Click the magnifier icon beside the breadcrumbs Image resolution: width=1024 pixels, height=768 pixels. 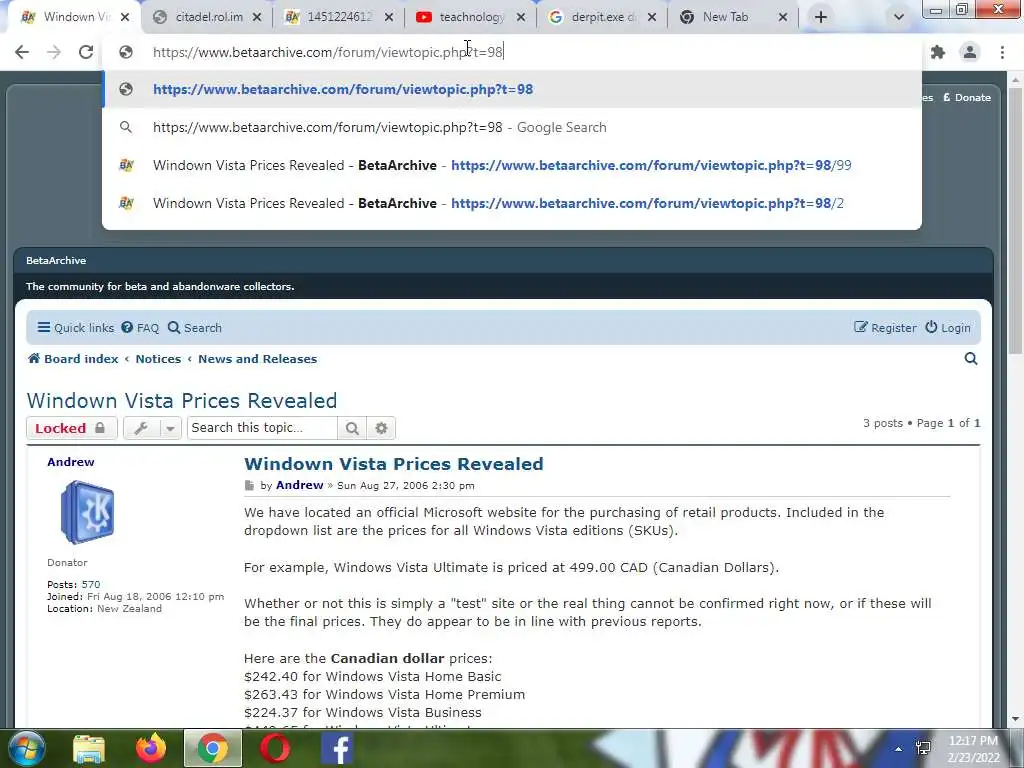tap(971, 359)
